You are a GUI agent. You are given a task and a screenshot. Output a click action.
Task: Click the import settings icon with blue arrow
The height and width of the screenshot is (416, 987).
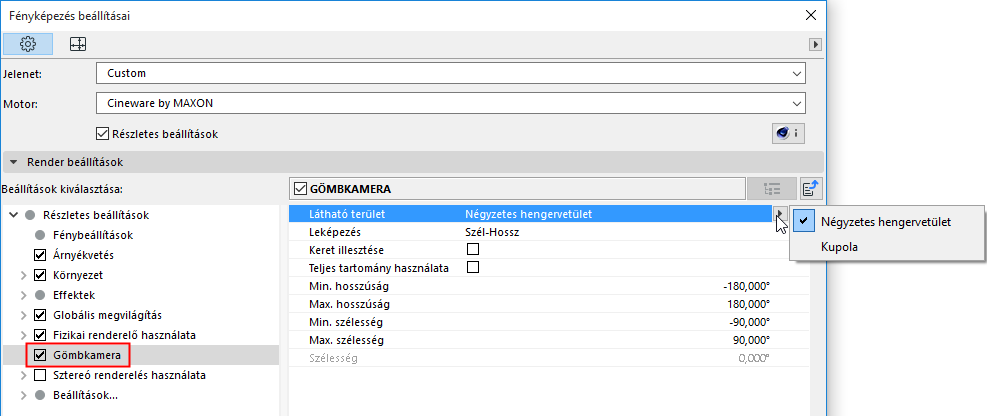tap(810, 188)
